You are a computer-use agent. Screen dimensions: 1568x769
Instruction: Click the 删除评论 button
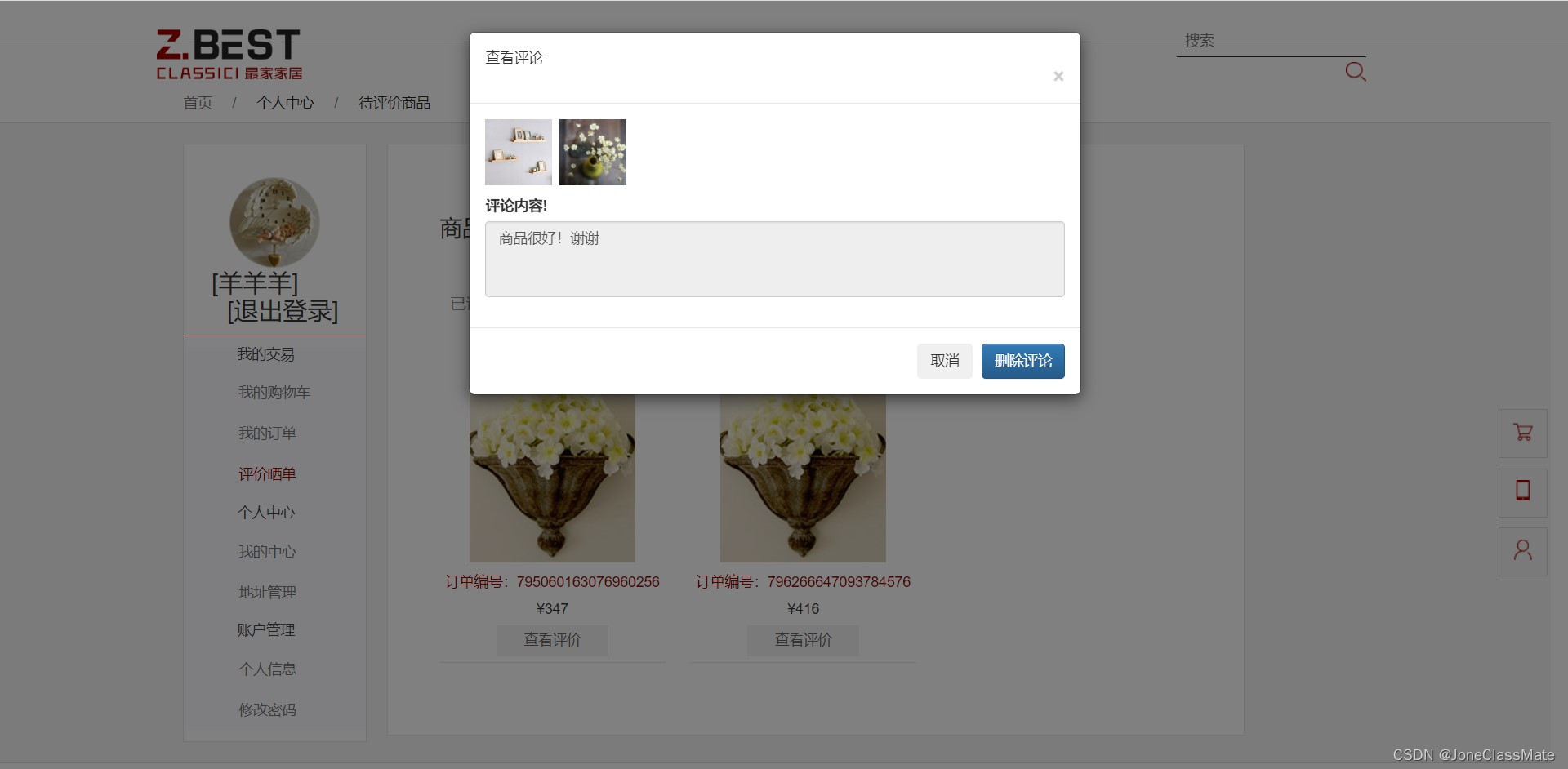click(1022, 361)
